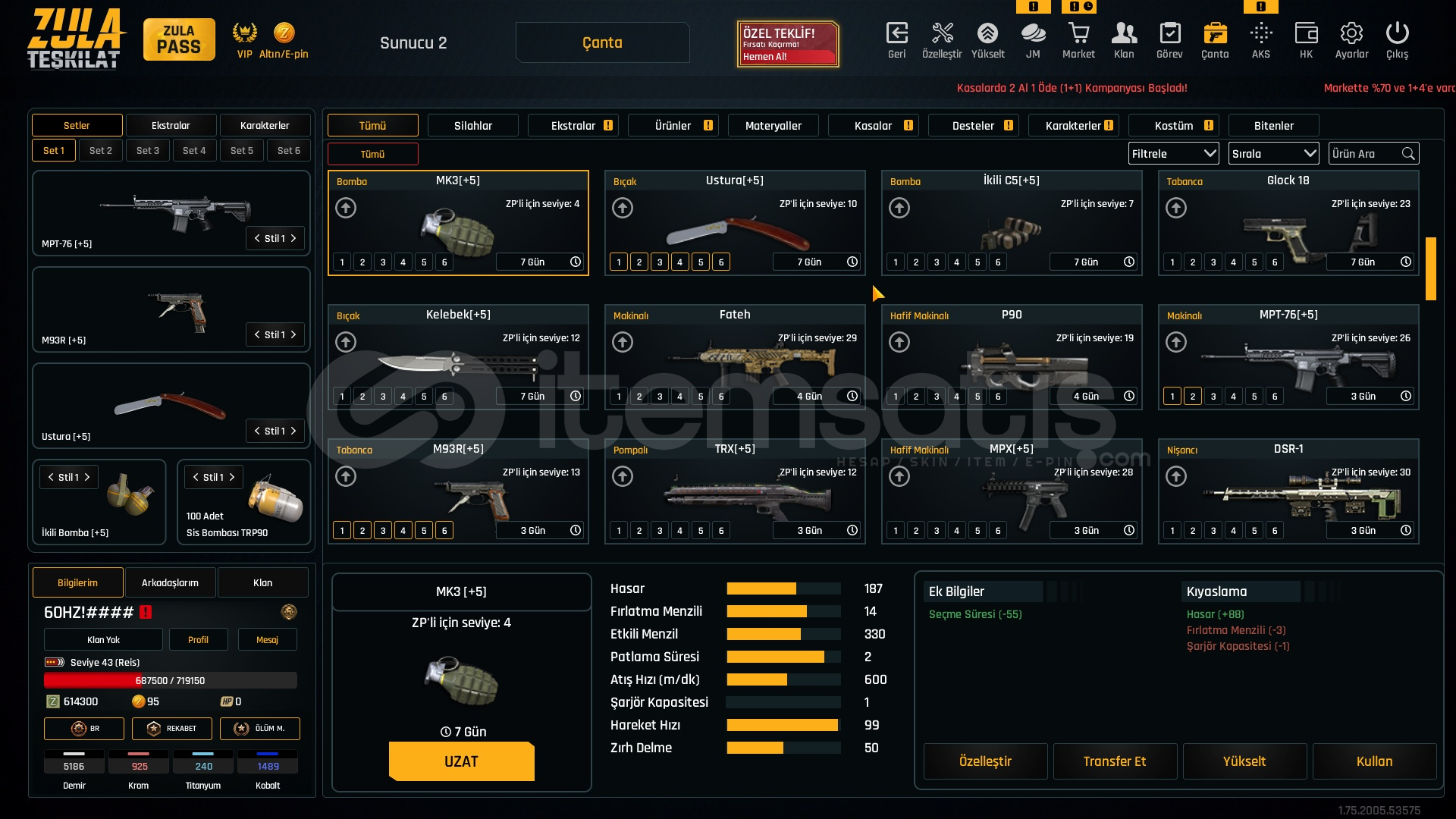Click the red experience progress bar

coord(170,681)
